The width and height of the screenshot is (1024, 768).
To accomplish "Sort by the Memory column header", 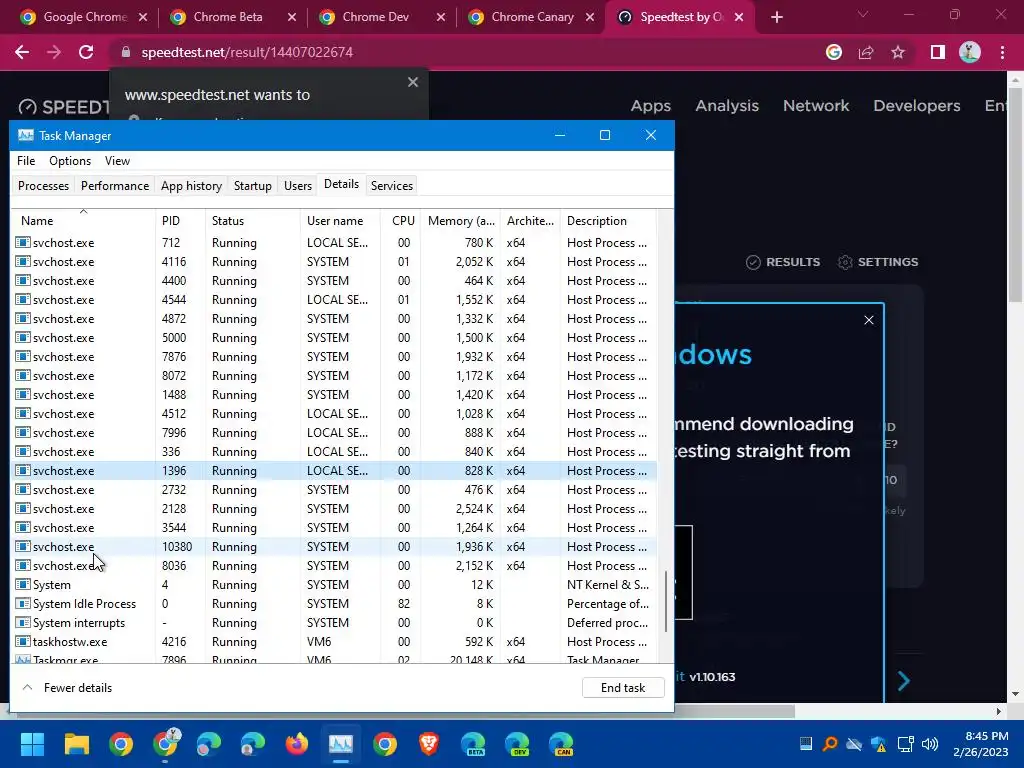I will point(460,221).
